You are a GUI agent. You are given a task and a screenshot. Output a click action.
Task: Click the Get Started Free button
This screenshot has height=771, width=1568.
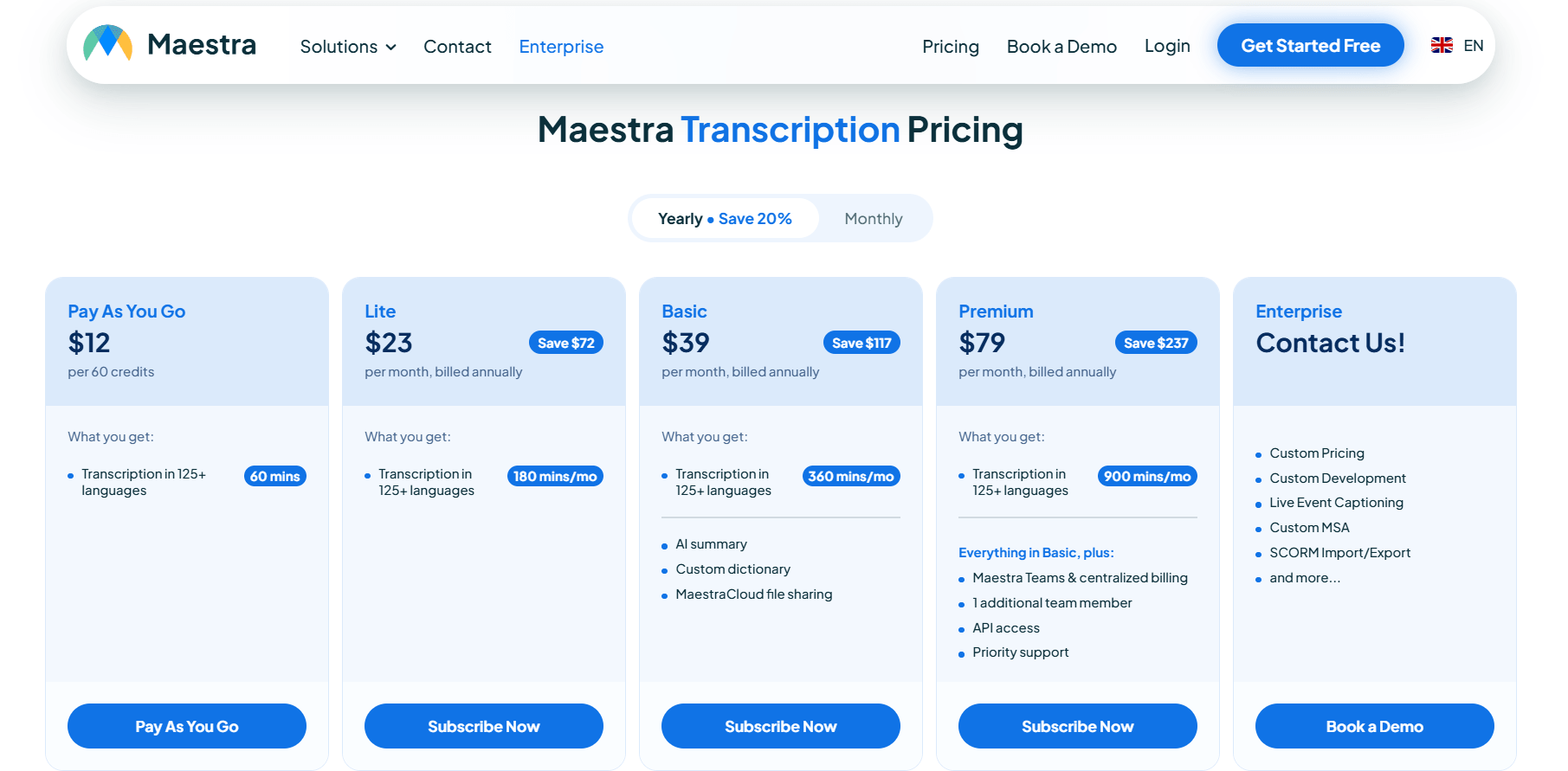1310,45
